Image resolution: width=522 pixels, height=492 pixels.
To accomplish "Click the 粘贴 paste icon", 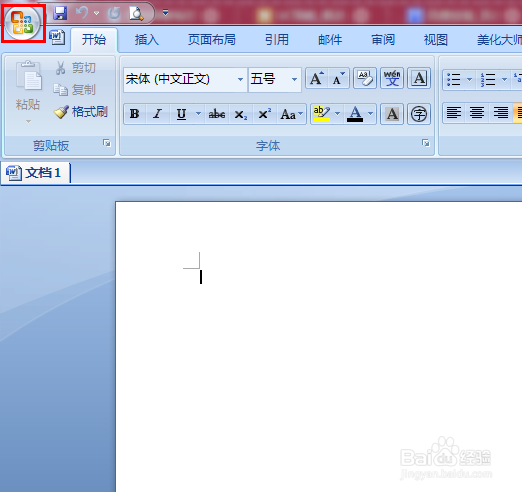I will click(x=28, y=75).
